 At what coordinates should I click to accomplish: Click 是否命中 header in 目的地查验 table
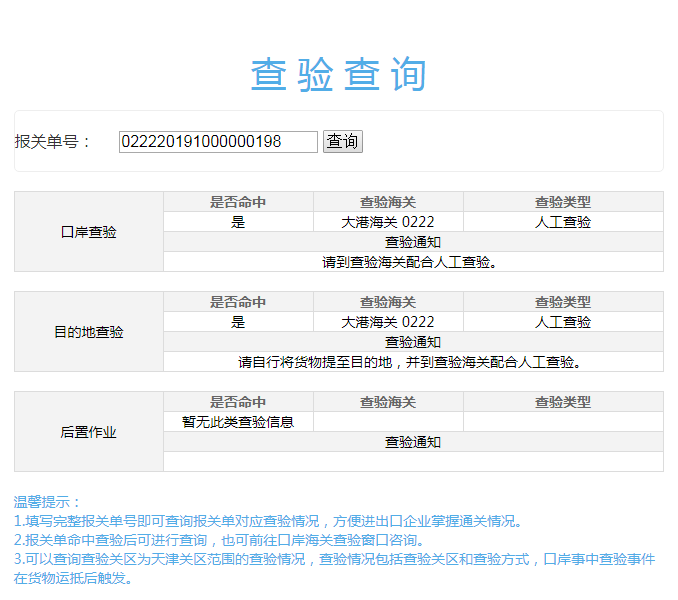(x=238, y=302)
